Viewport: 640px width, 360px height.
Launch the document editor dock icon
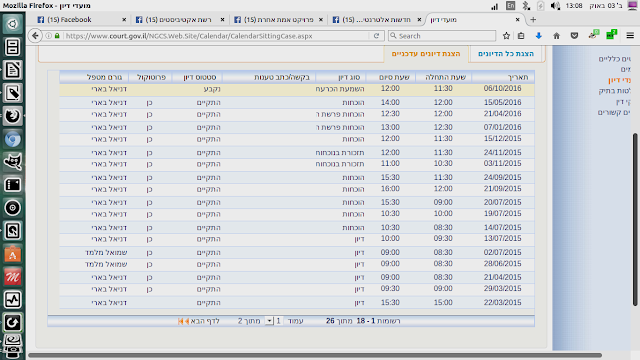pyautogui.click(x=13, y=70)
